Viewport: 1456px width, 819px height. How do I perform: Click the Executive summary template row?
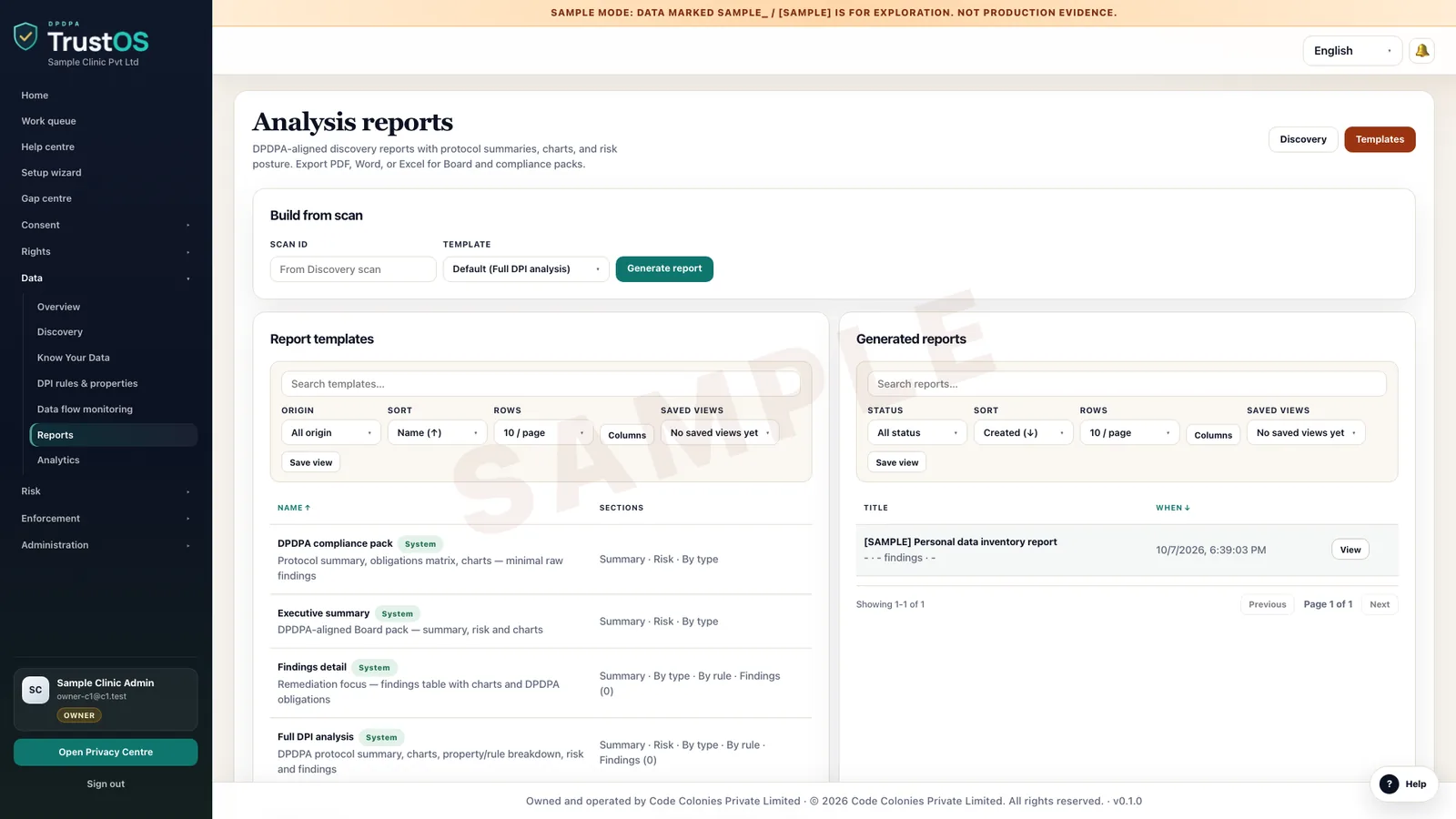click(x=541, y=622)
